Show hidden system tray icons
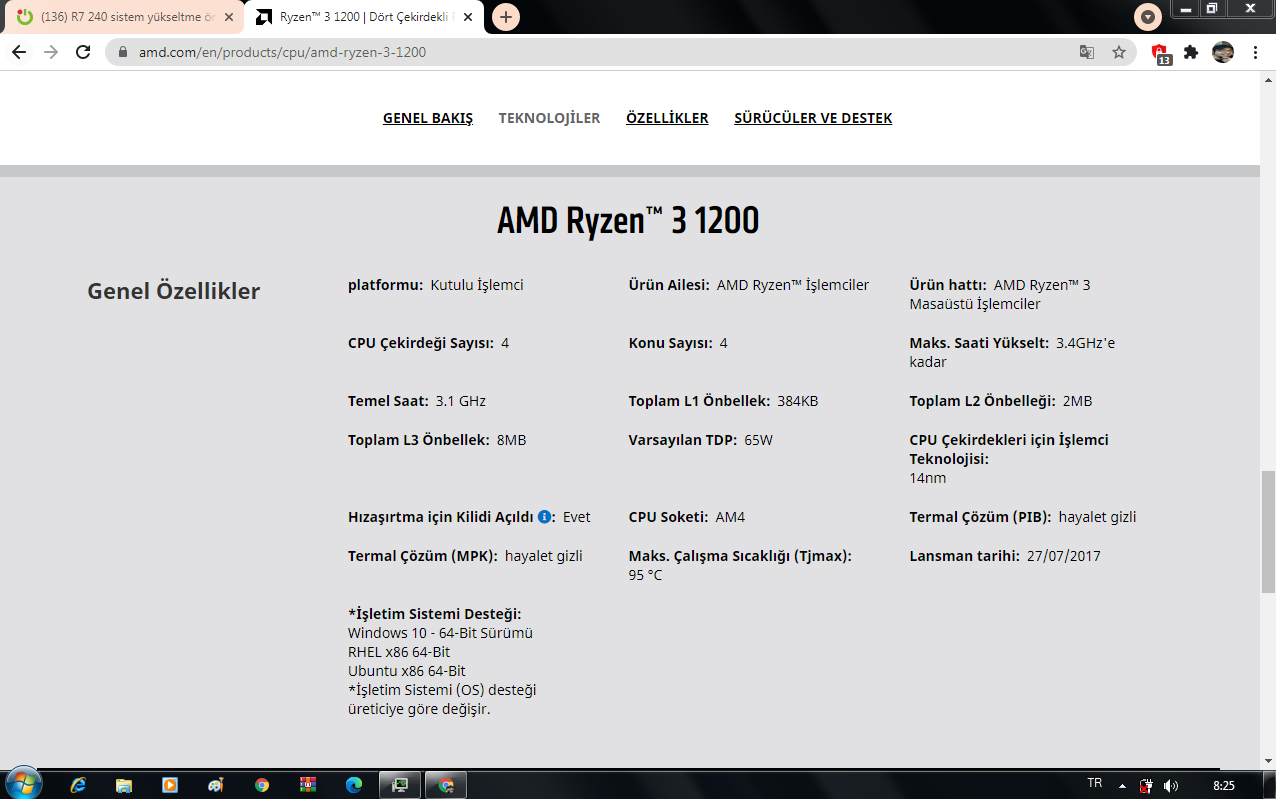Image resolution: width=1276 pixels, height=799 pixels. pyautogui.click(x=1122, y=786)
